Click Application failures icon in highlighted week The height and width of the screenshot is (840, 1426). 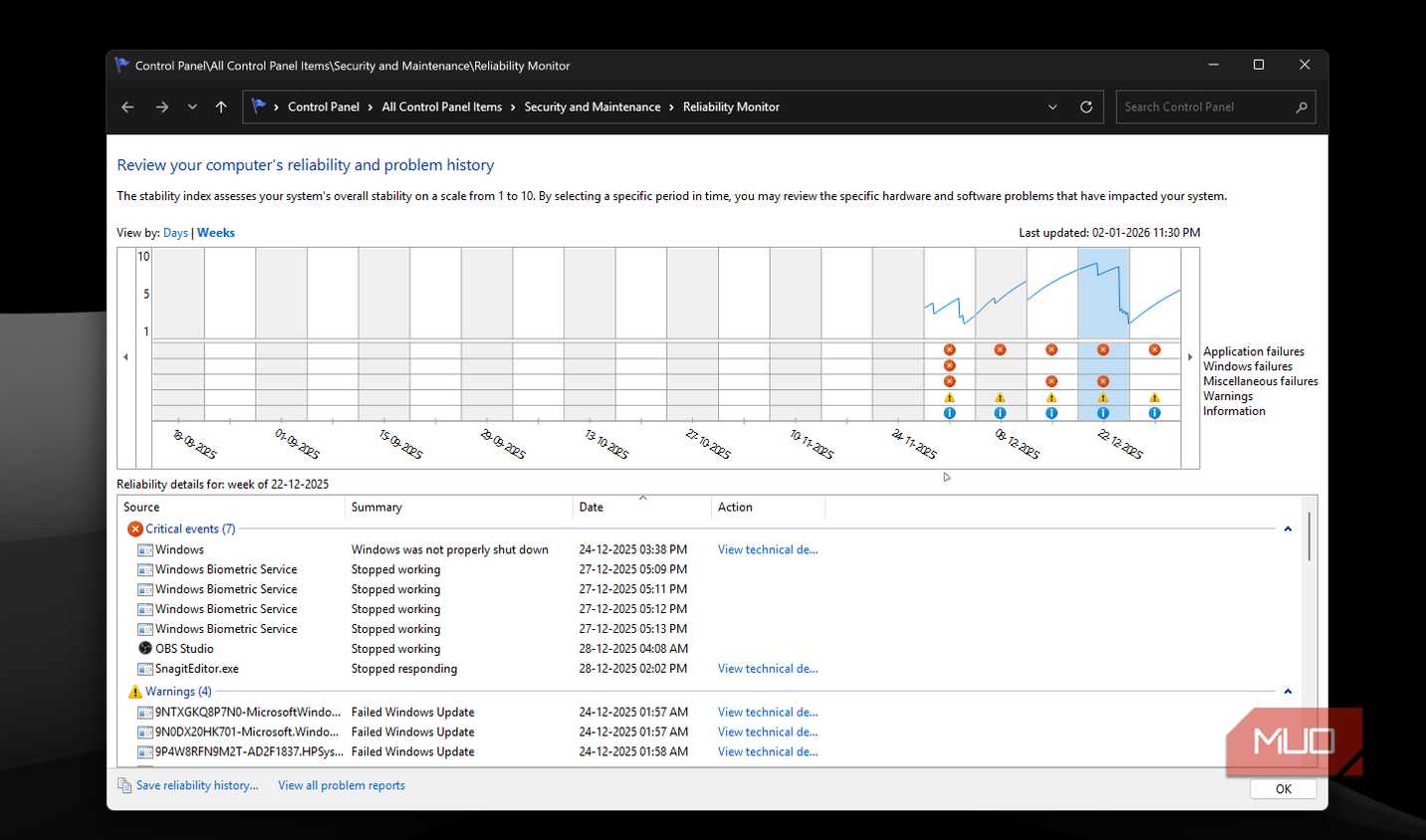[1102, 350]
